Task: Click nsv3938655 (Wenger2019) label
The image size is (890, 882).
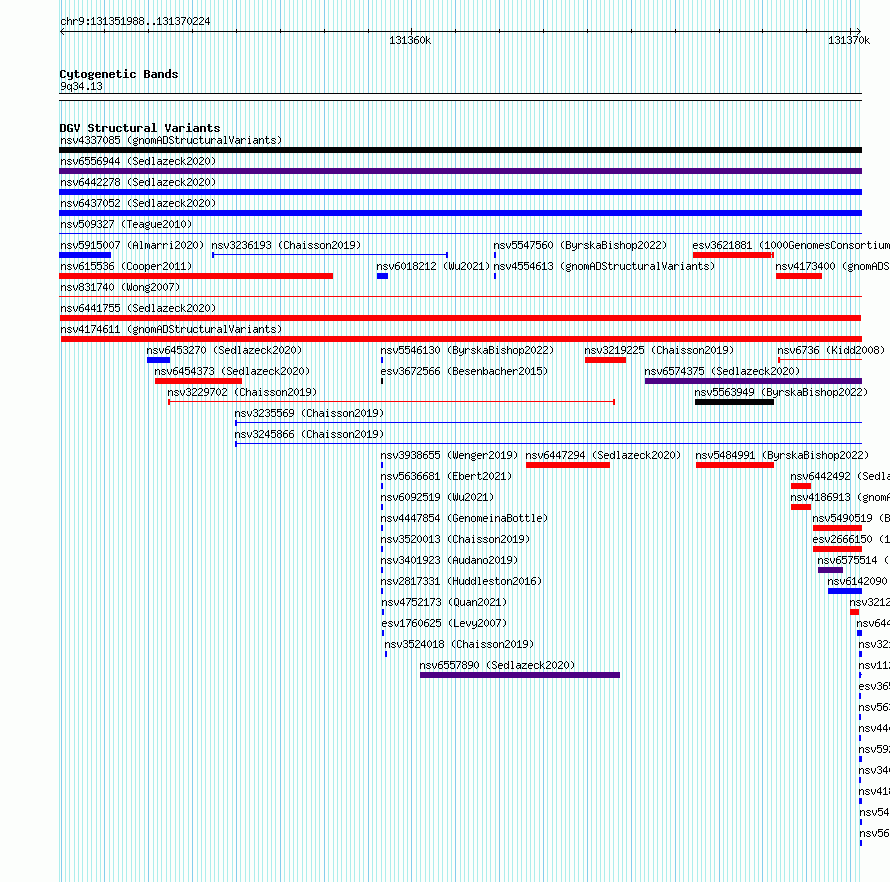Action: (x=450, y=455)
